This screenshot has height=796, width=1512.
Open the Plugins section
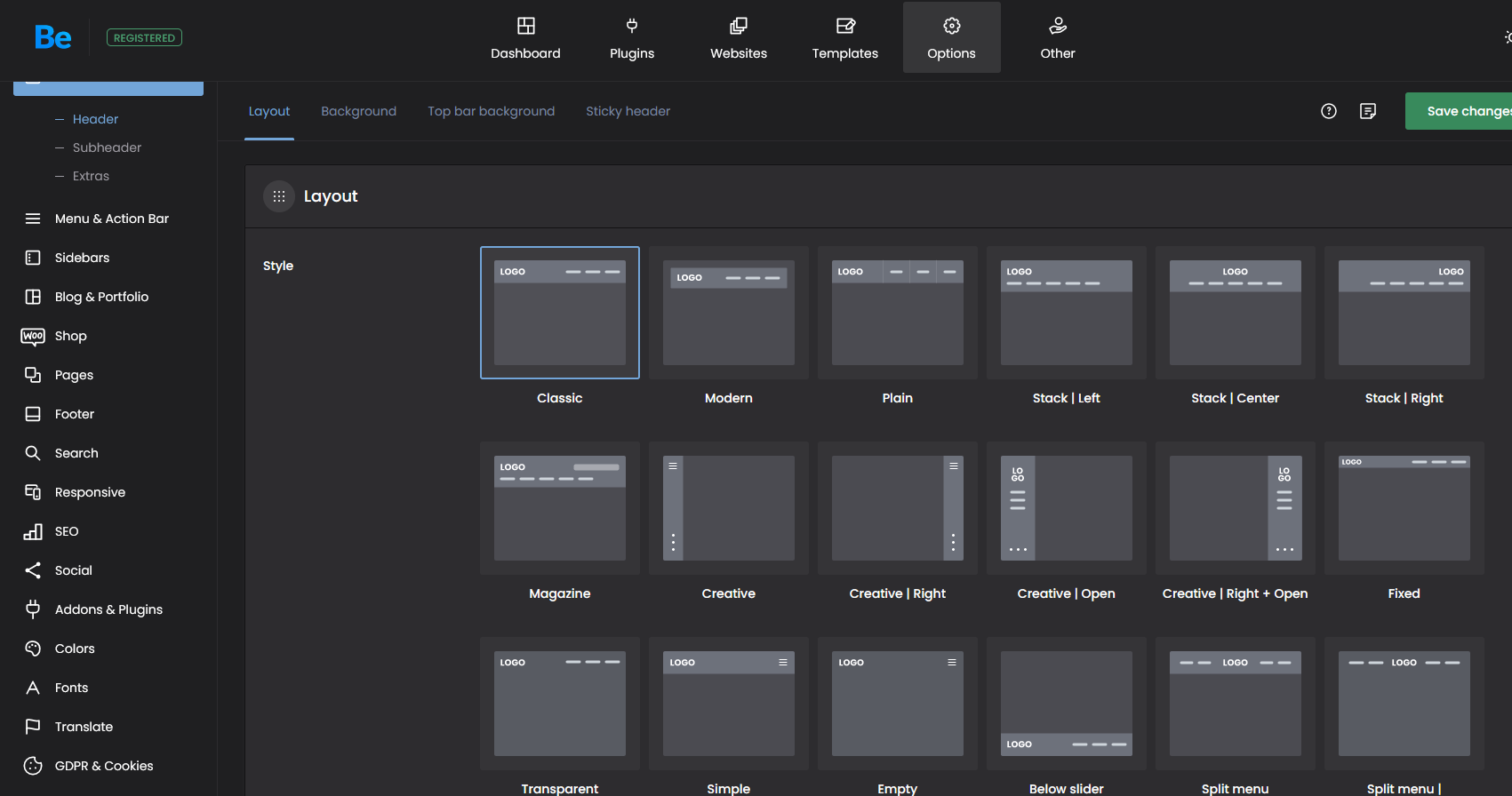632,38
